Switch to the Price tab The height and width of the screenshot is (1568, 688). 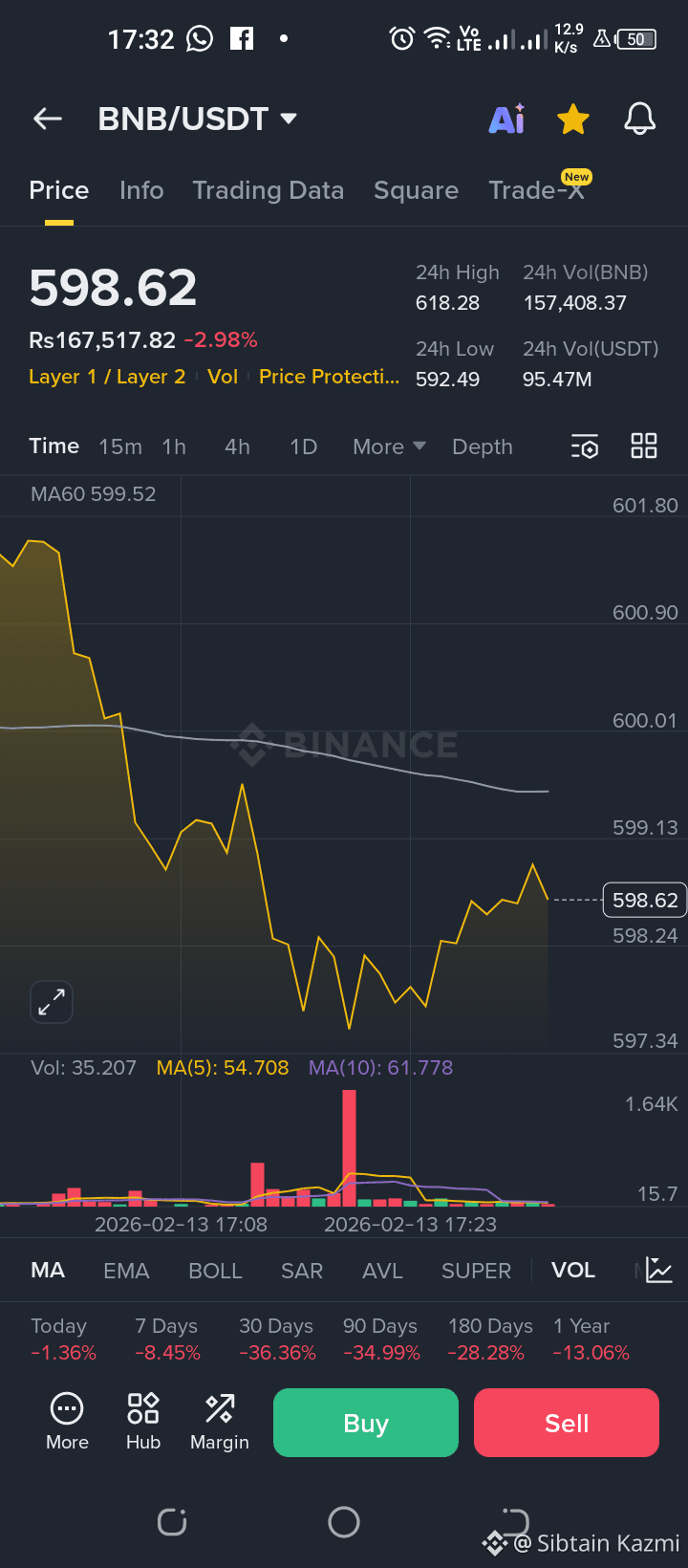coord(59,190)
